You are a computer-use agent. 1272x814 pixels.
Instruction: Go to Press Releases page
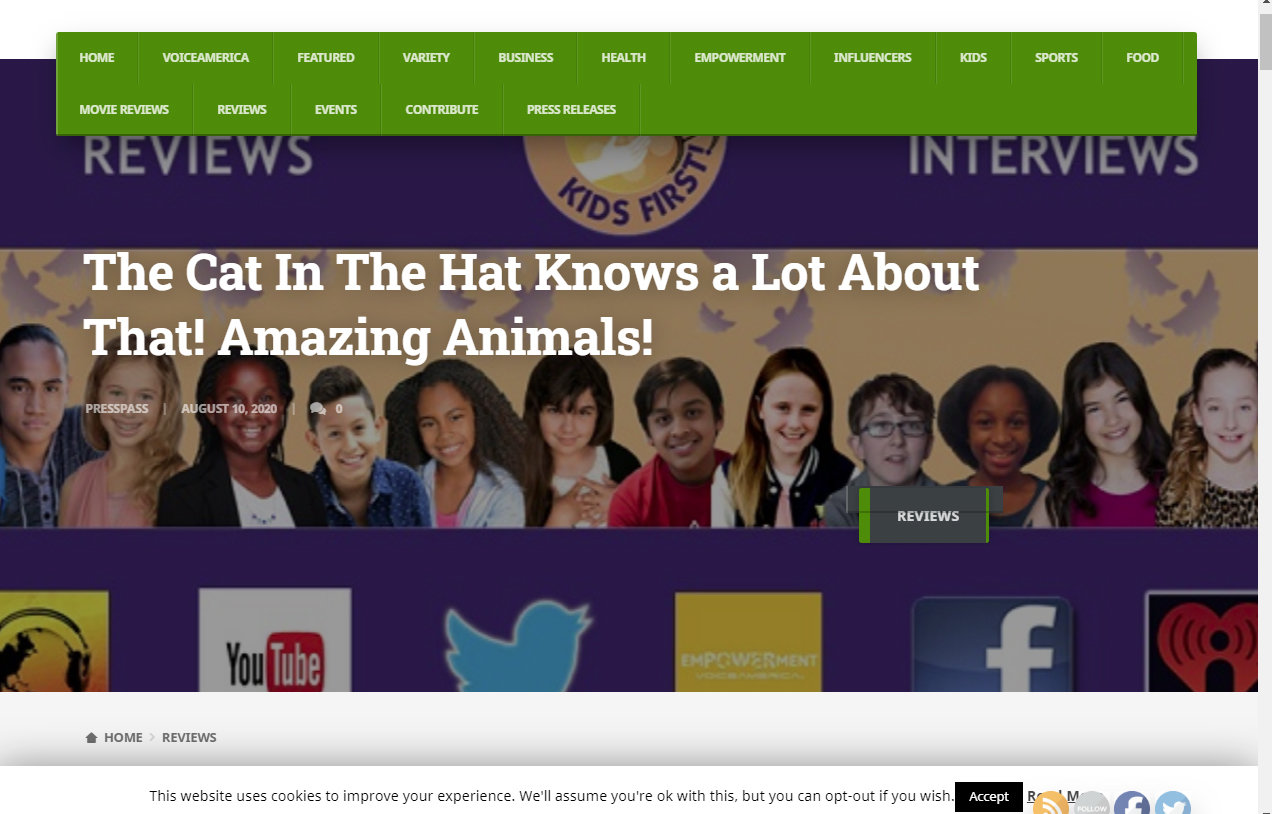571,110
